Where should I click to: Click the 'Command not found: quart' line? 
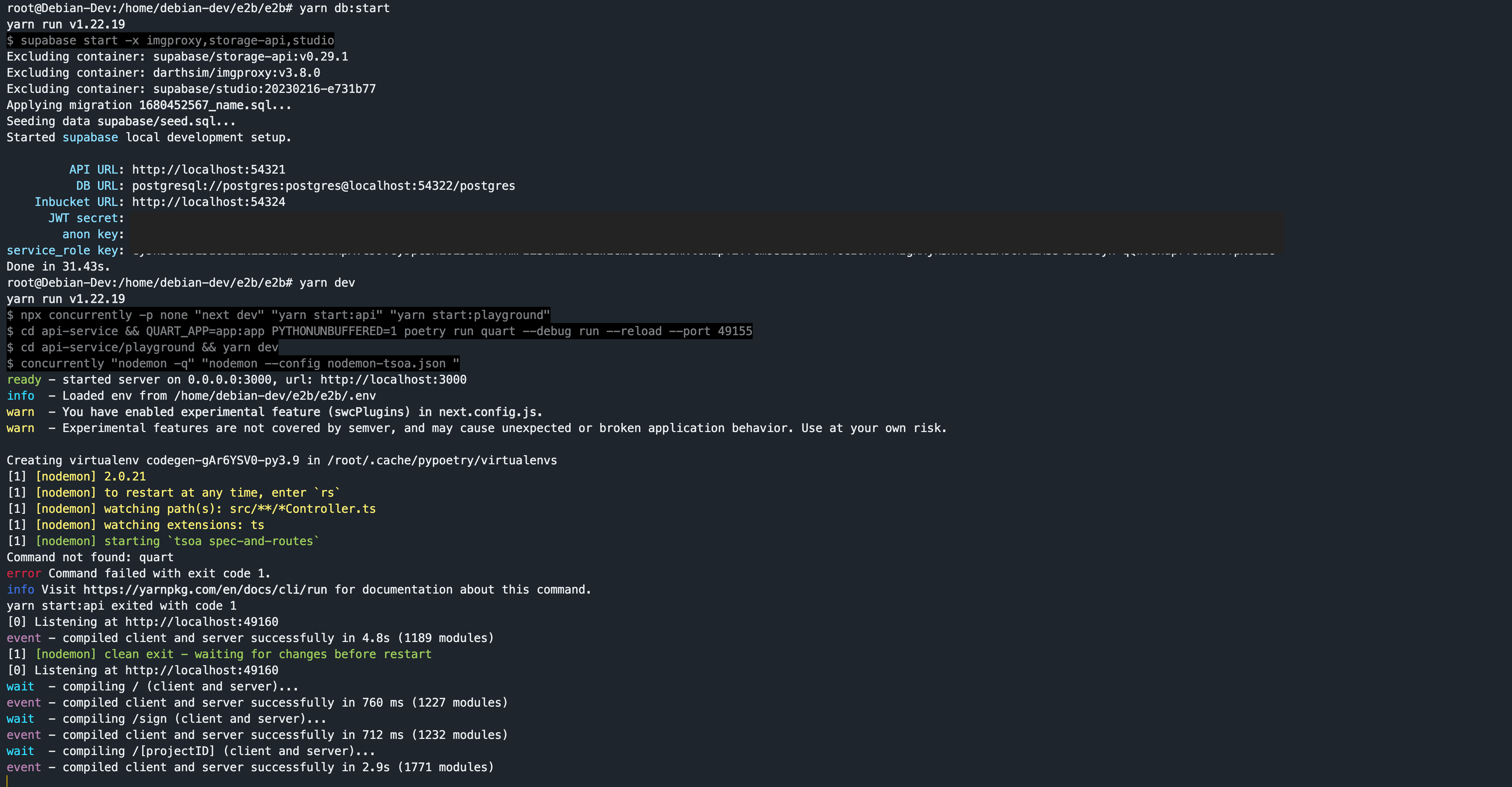coord(90,557)
